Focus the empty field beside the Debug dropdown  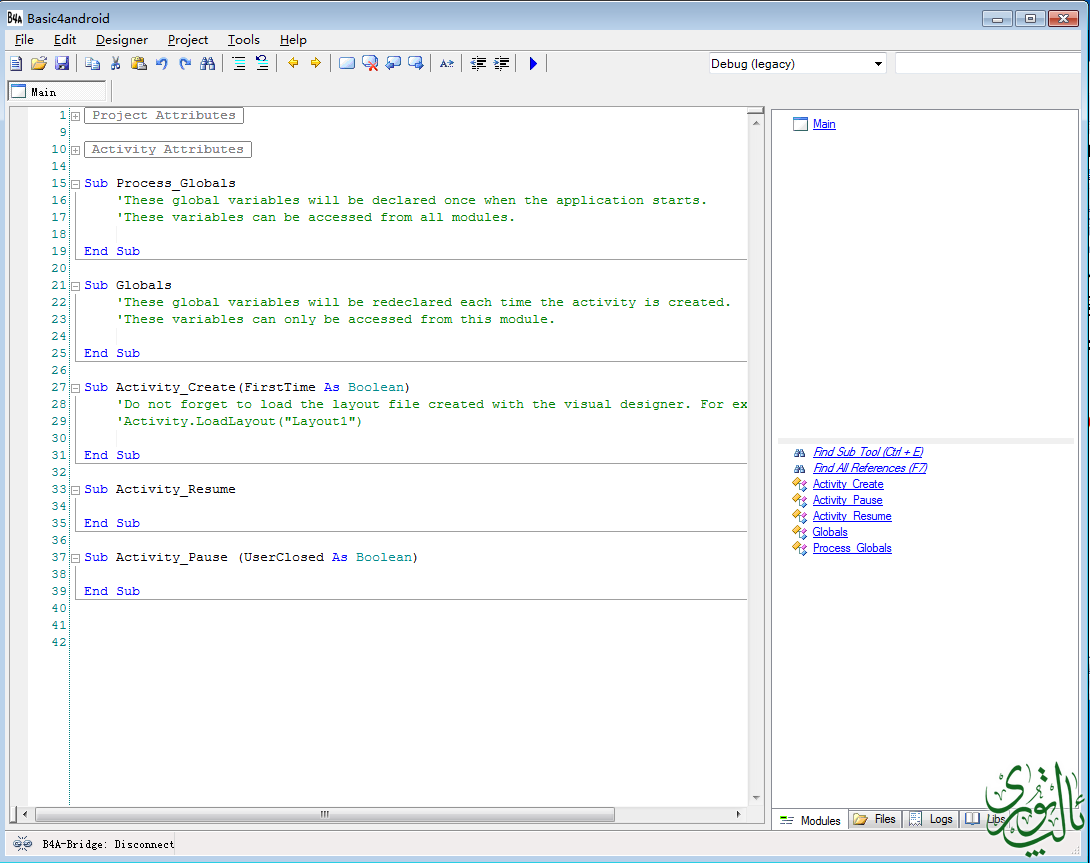click(x=988, y=64)
